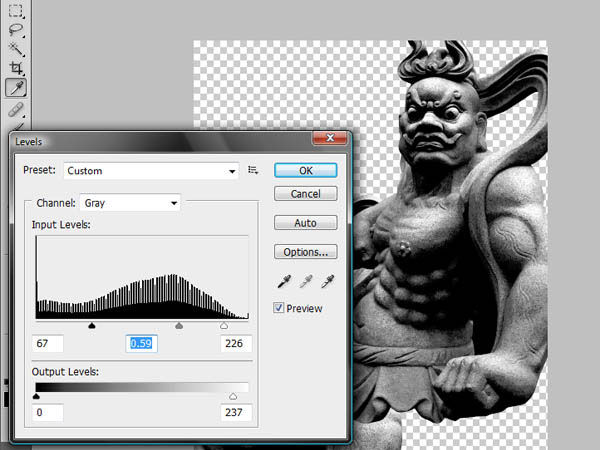Click the midtone input field showing 0.59
The height and width of the screenshot is (450, 600).
pos(141,343)
